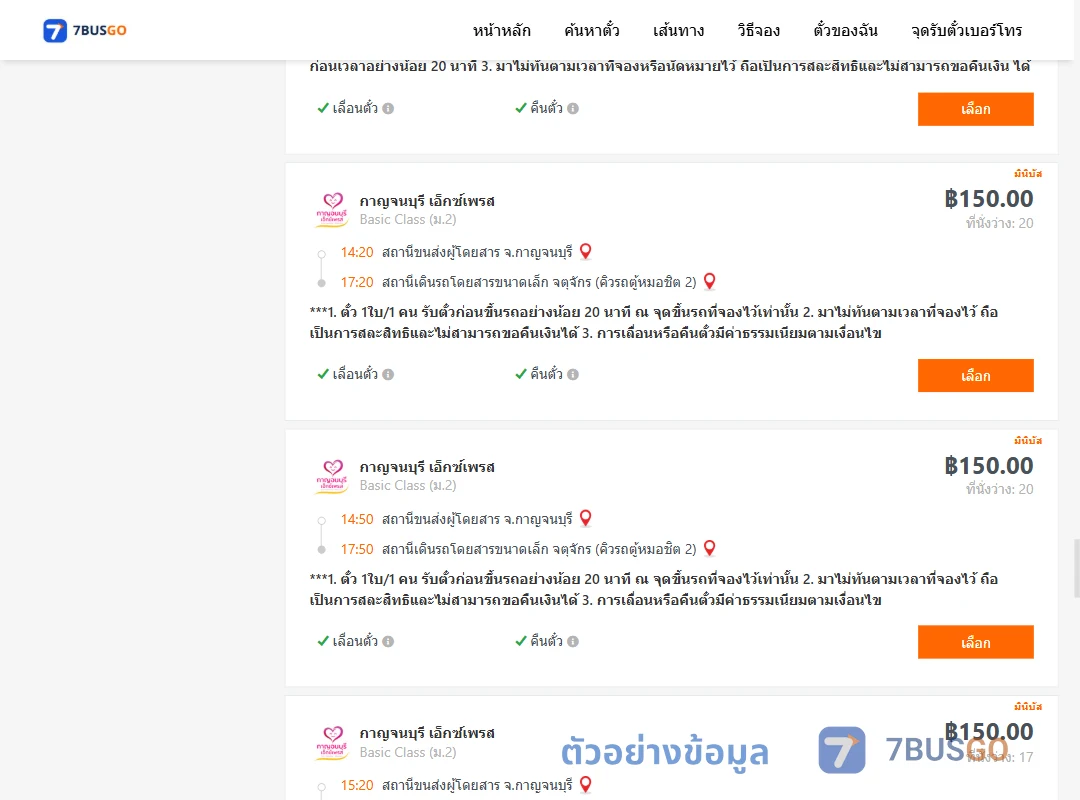Open ค้นหาตั๋ว menu item

click(592, 30)
